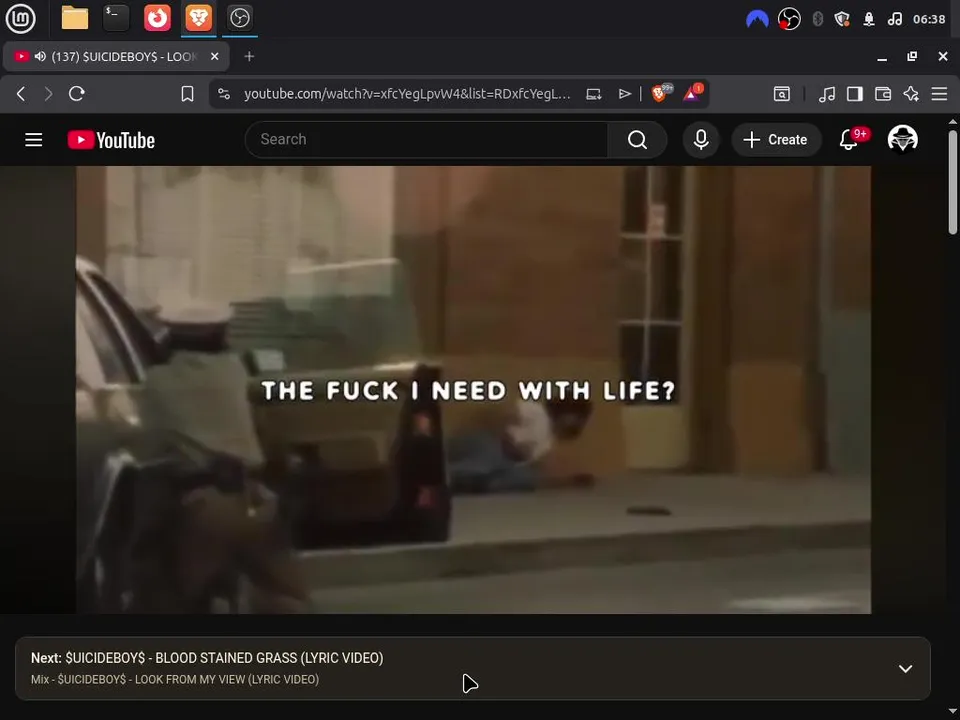The height and width of the screenshot is (720, 960).
Task: Focus the youtube.com address bar
Action: pos(407,94)
